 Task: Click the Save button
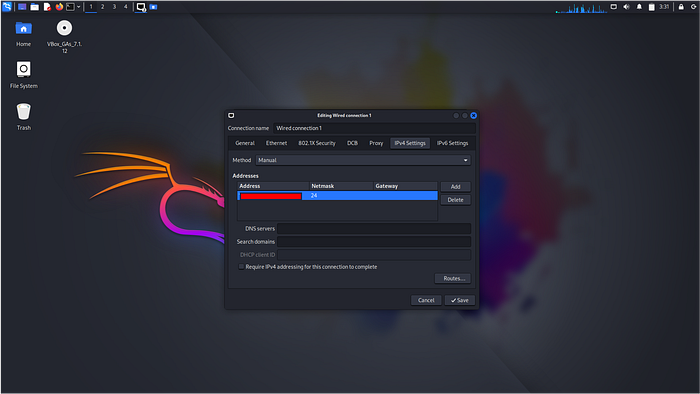click(459, 300)
